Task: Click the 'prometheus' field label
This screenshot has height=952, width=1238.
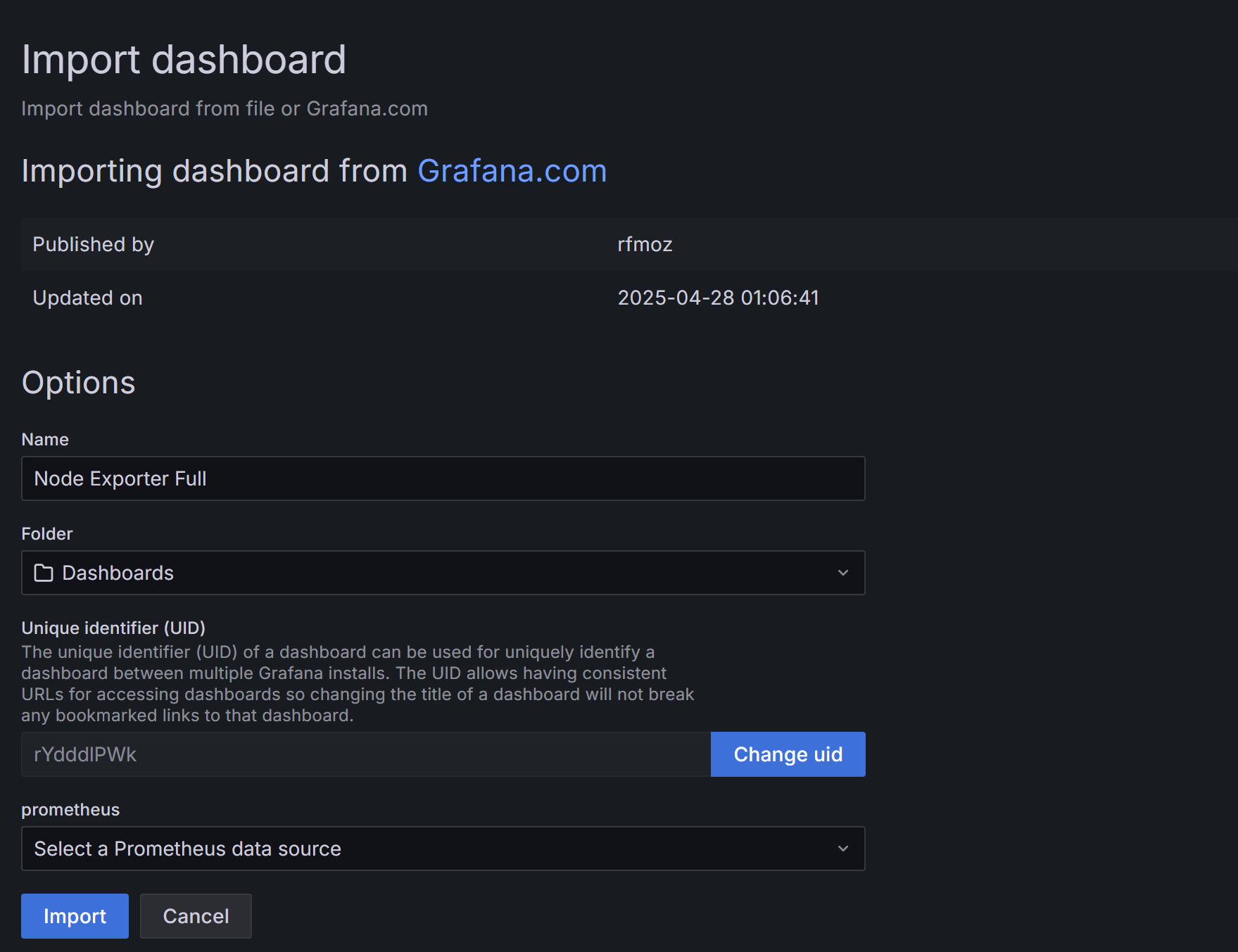Action: click(x=70, y=809)
